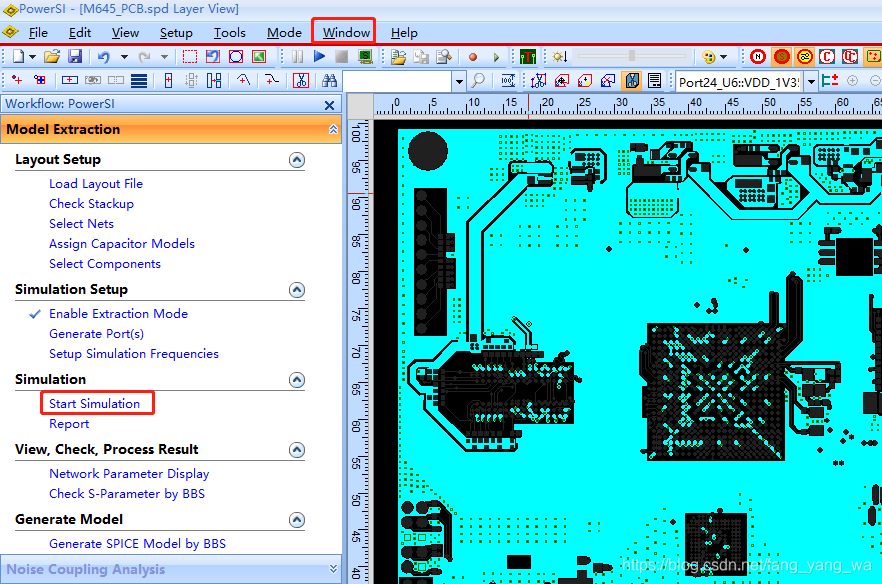Viewport: 882px width, 584px height.
Task: Collapse the Simulation Setup section
Action: (x=297, y=290)
